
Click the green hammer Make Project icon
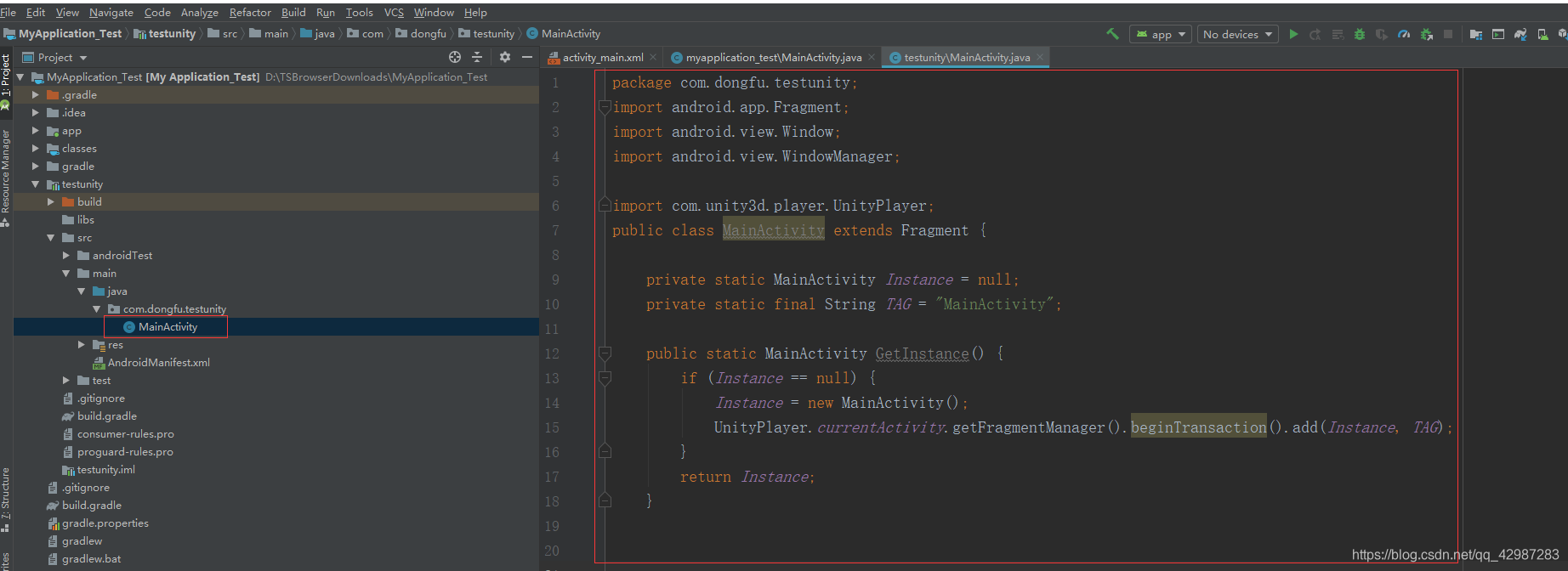tap(1112, 34)
